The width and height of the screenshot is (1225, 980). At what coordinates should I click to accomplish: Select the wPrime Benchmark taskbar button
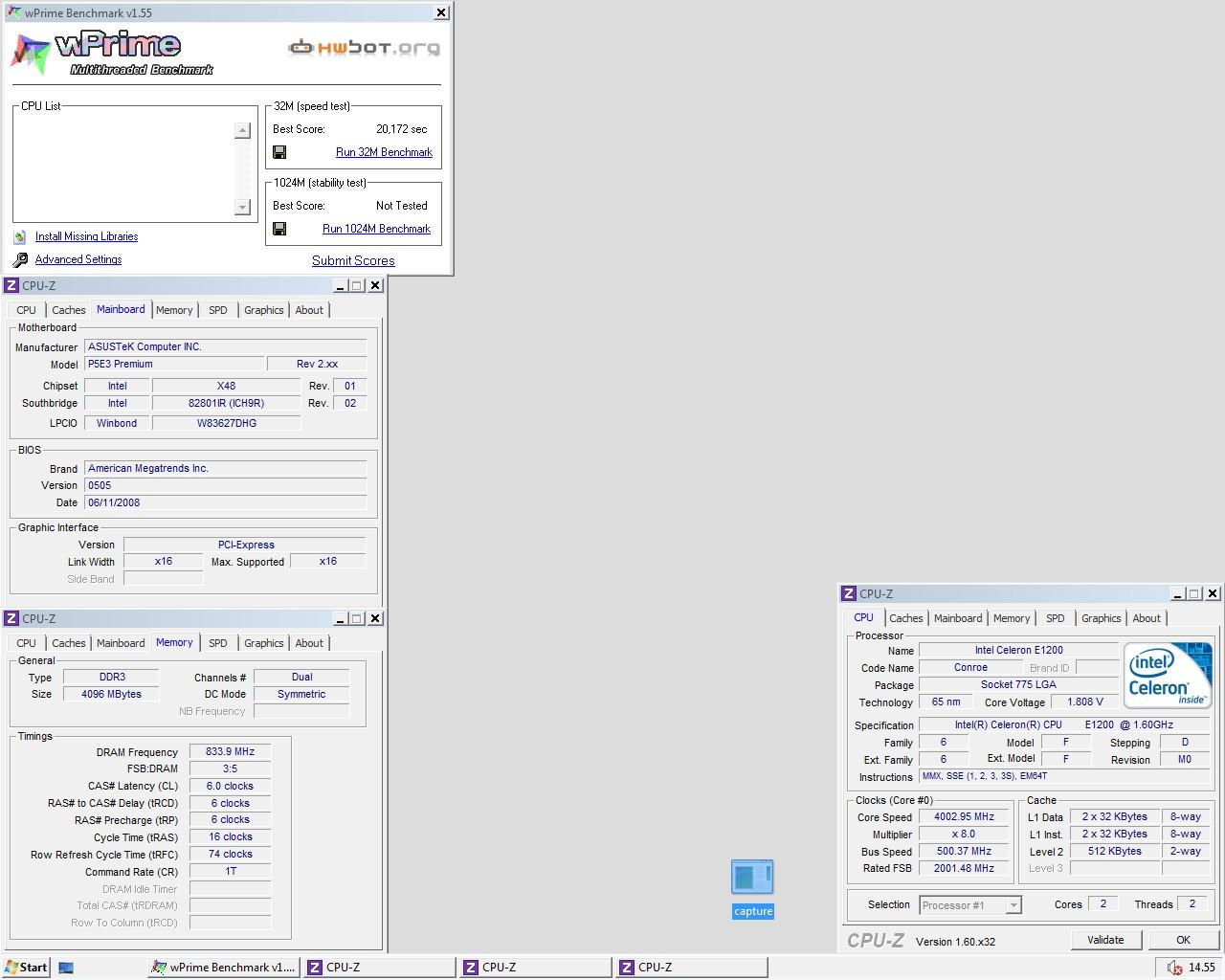point(224,968)
